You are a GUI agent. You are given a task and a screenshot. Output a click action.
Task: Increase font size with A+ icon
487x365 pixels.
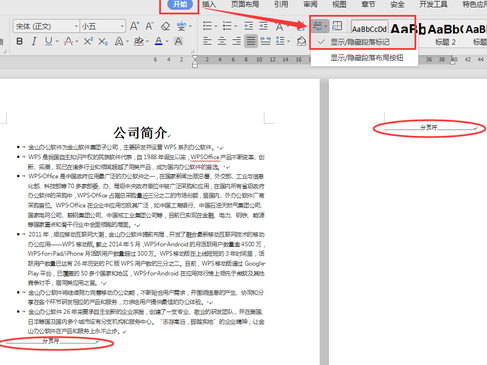click(x=134, y=26)
